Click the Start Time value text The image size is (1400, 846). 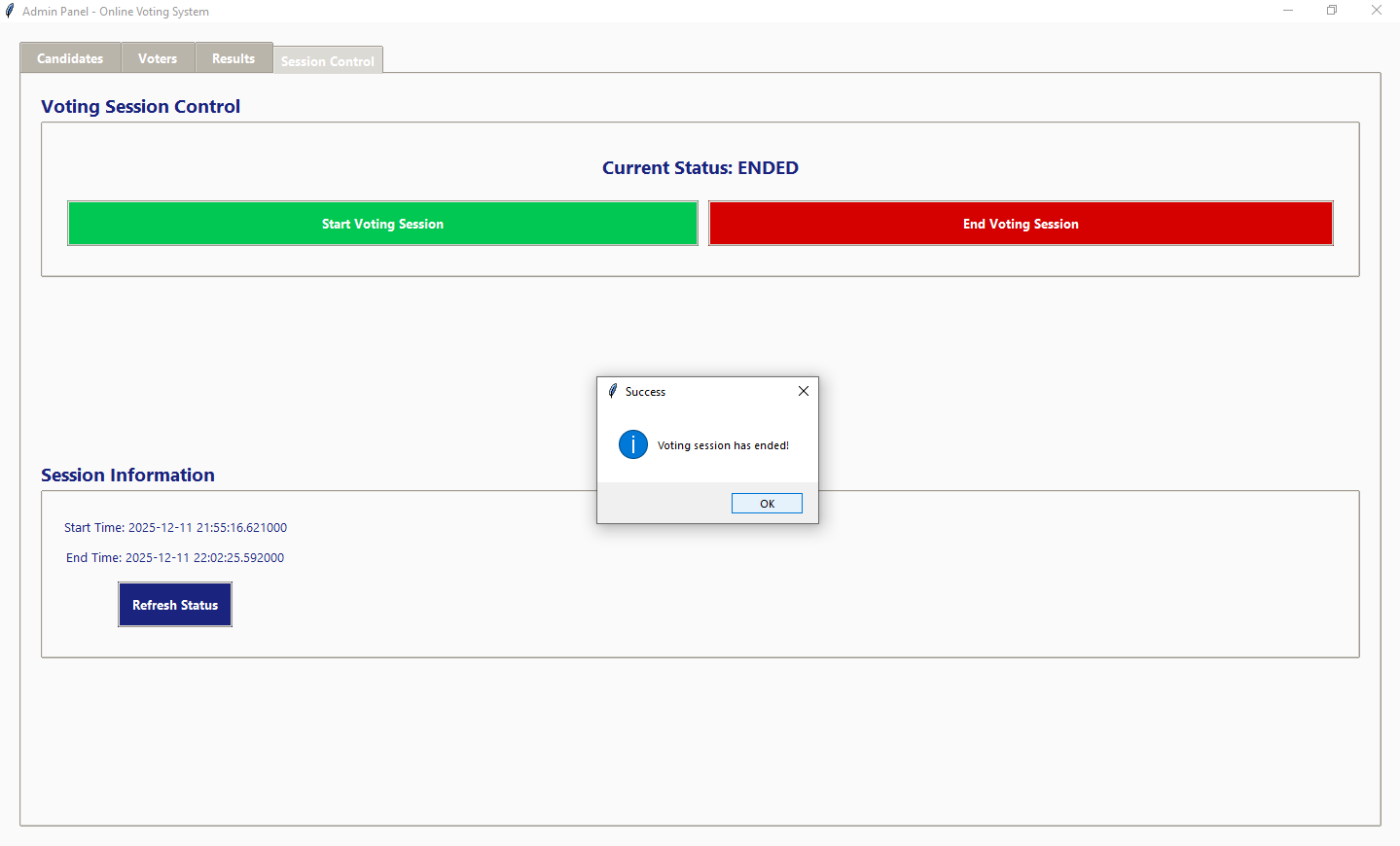207,528
